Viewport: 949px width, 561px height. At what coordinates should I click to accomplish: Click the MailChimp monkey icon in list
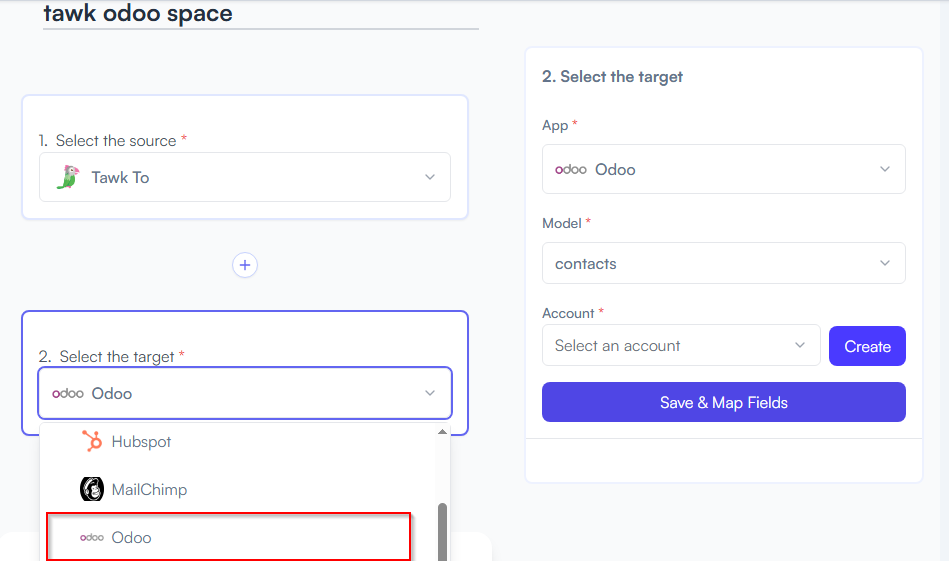92,489
